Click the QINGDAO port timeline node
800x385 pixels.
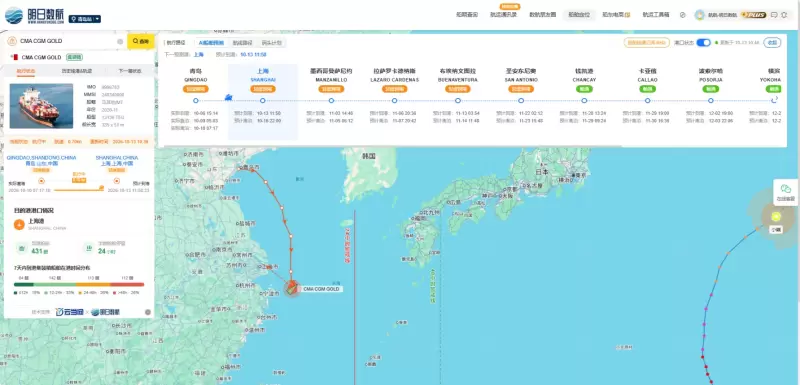pyautogui.click(x=196, y=100)
